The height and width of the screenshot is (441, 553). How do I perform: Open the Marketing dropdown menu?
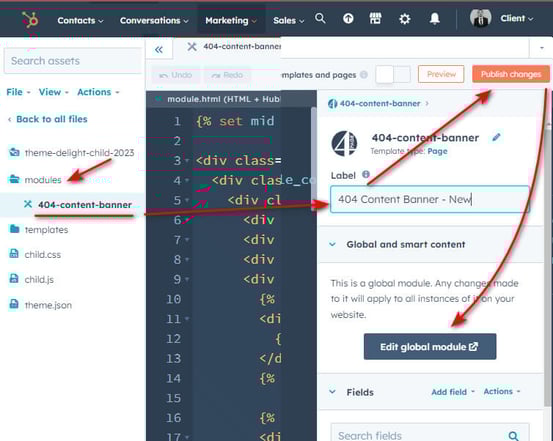point(231,20)
